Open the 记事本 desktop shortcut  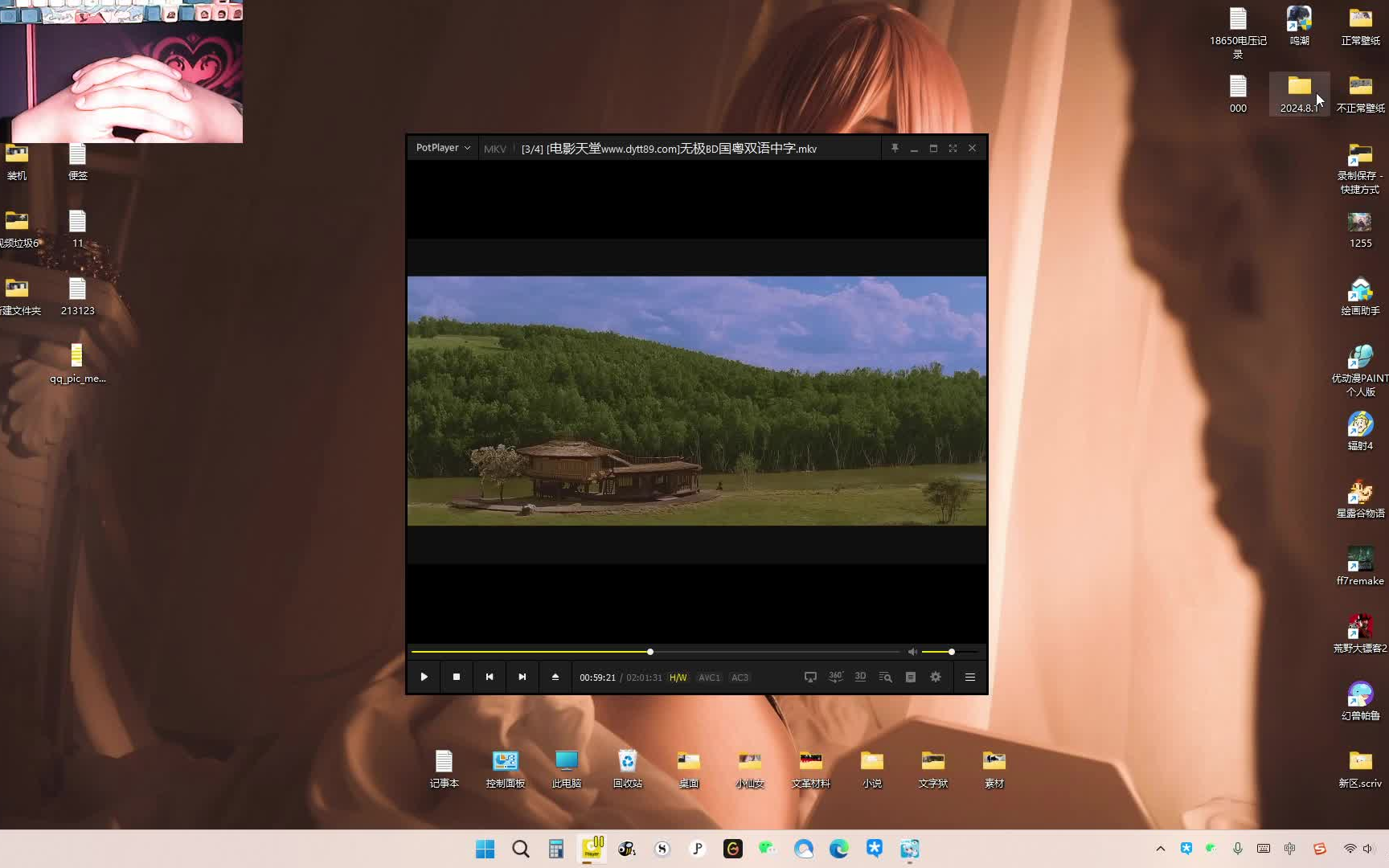pyautogui.click(x=444, y=769)
